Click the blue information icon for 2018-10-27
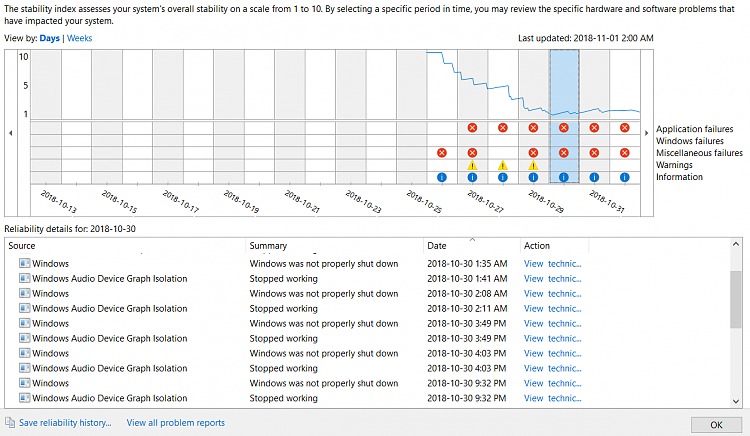Screen dimensions: 750x436 point(472,177)
